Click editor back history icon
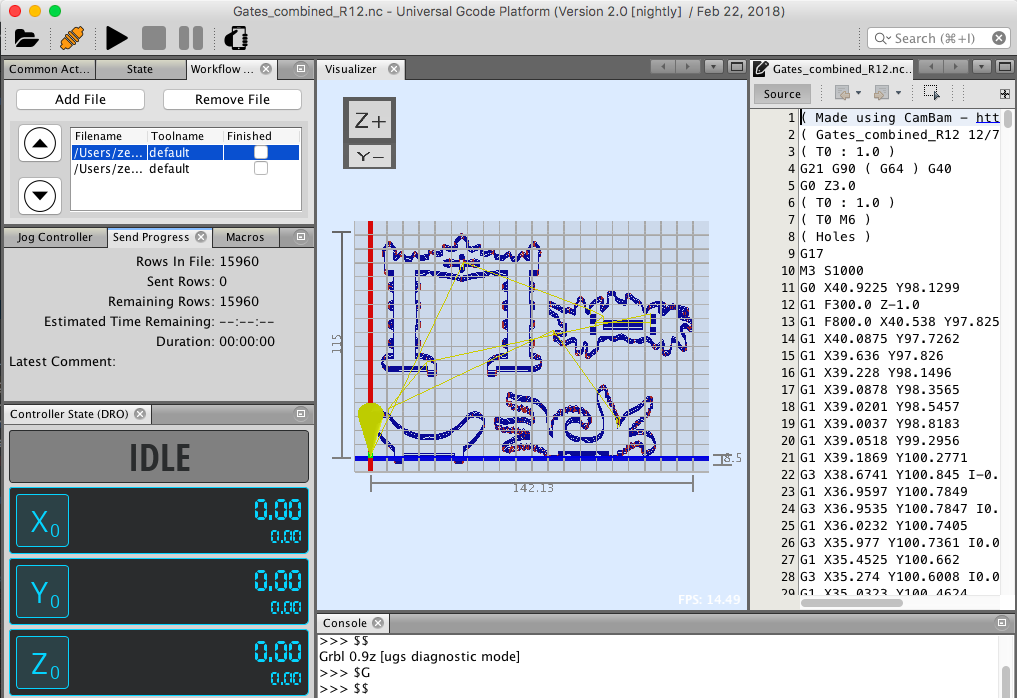The height and width of the screenshot is (698, 1017). click(843, 93)
